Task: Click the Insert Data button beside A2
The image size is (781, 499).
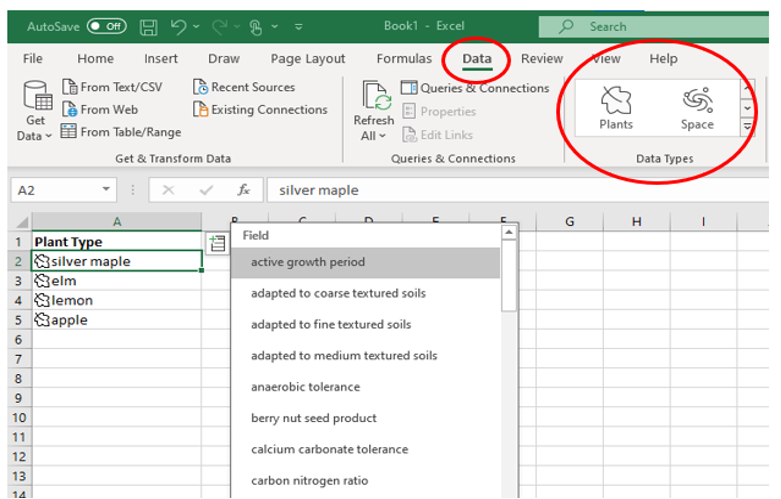Action: pyautogui.click(x=217, y=244)
